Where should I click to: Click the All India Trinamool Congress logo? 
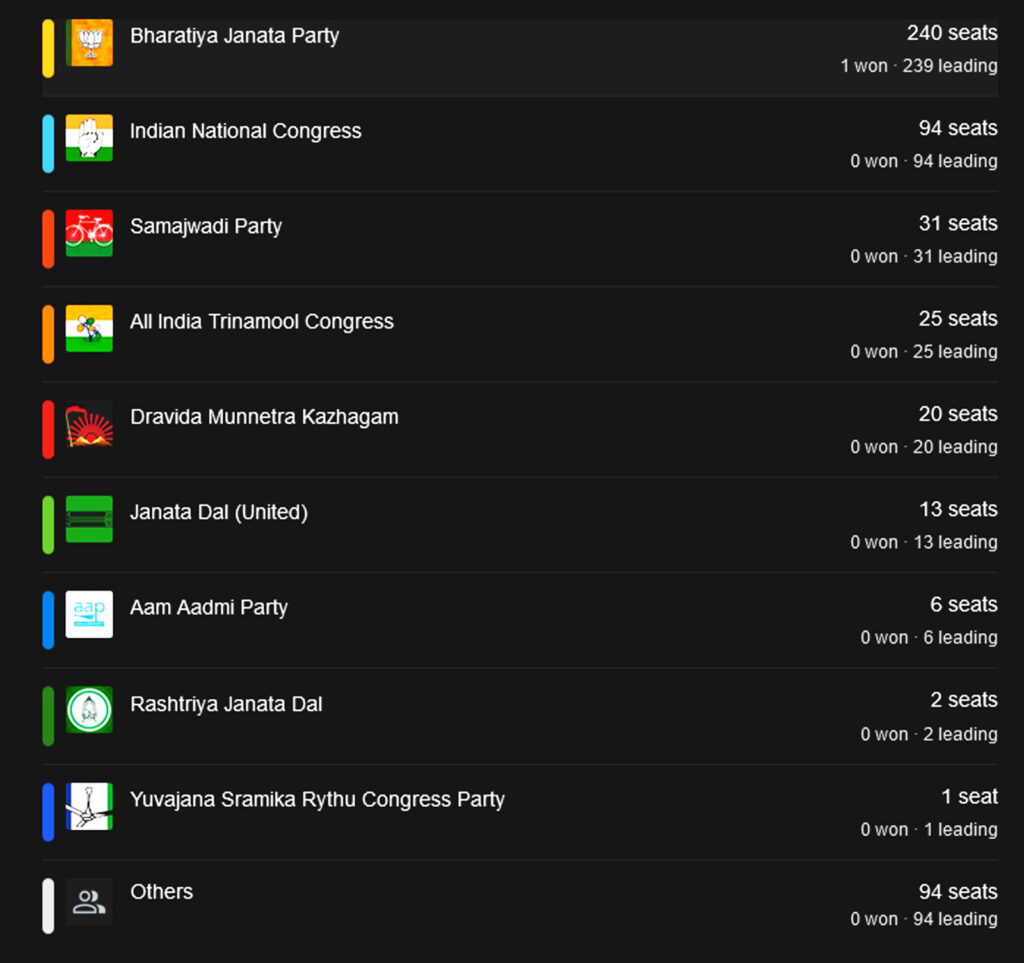click(89, 328)
